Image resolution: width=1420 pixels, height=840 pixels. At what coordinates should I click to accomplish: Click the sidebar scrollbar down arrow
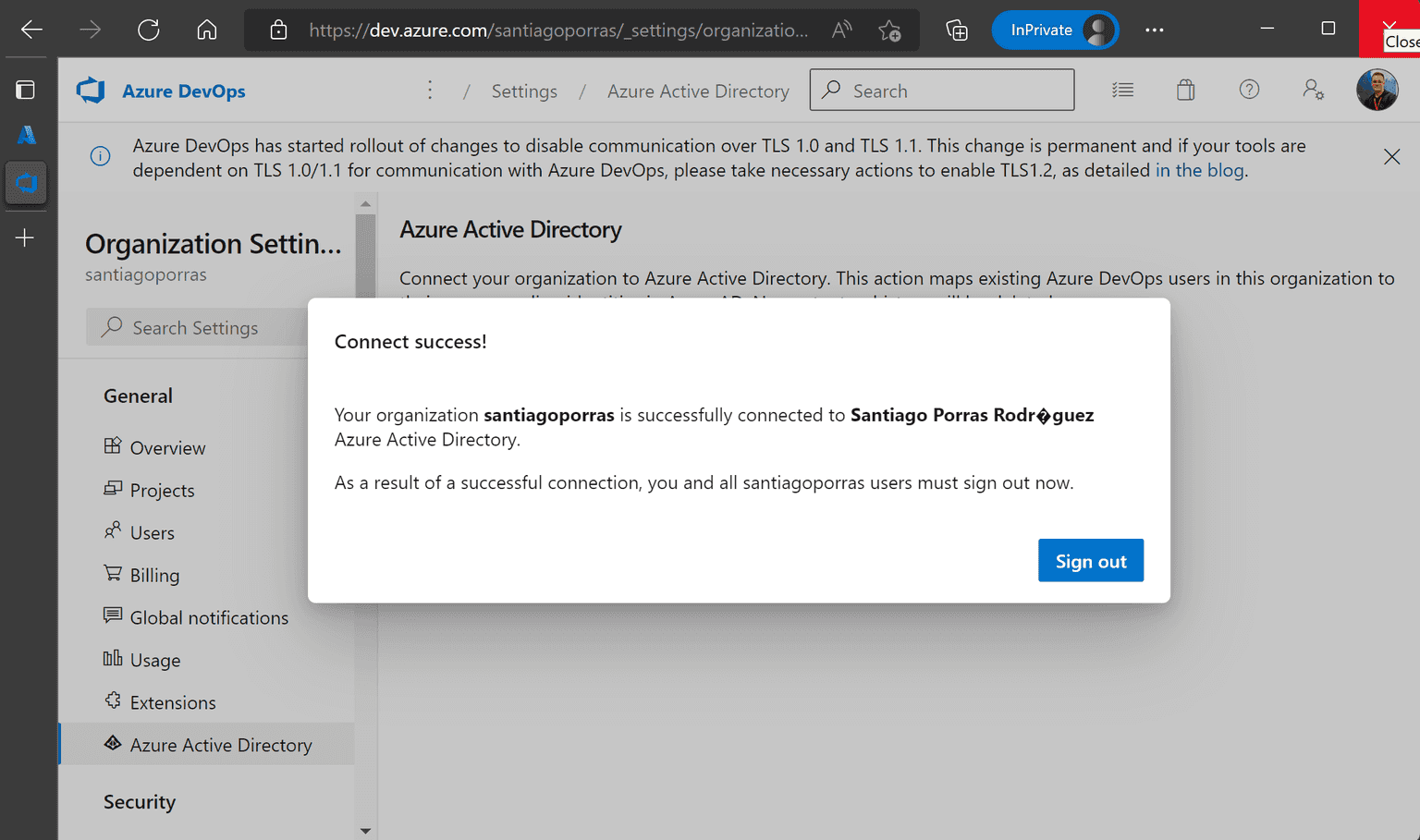[x=365, y=831]
